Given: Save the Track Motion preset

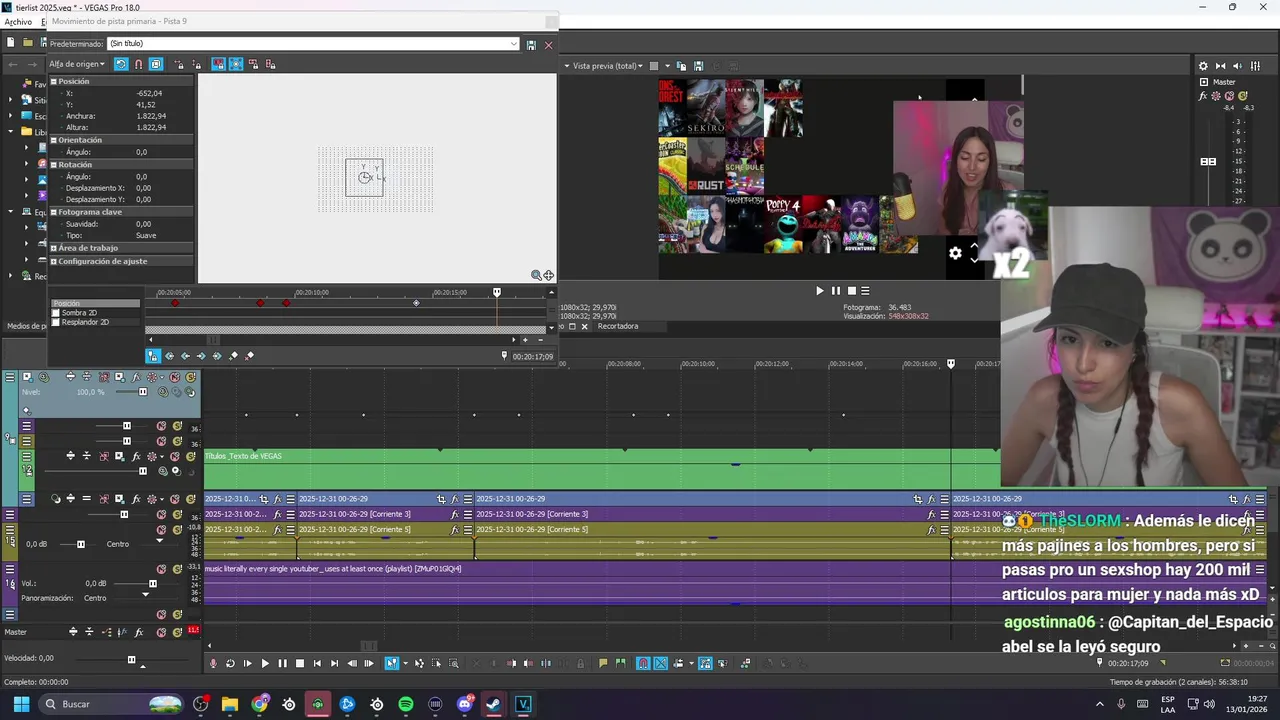Looking at the screenshot, I should (x=531, y=45).
